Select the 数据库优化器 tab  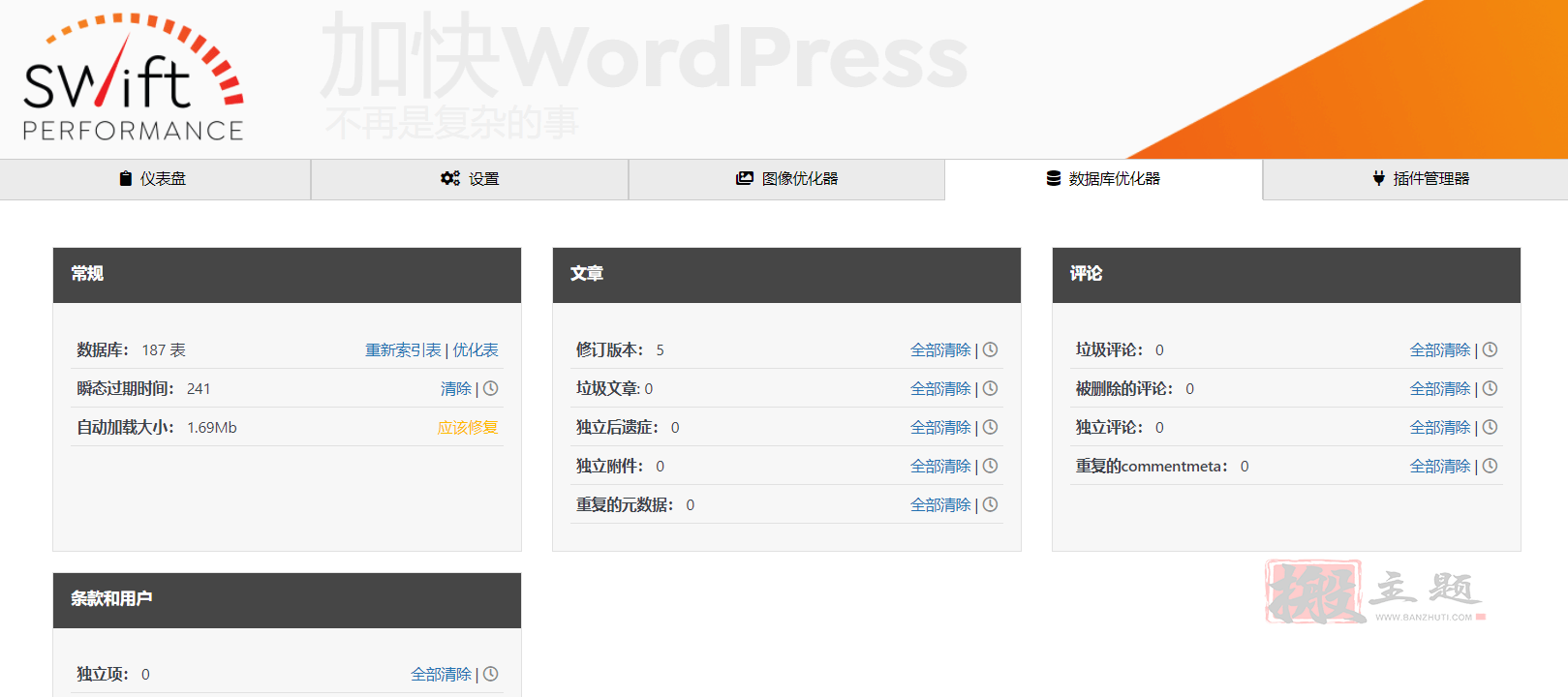[x=1103, y=179]
